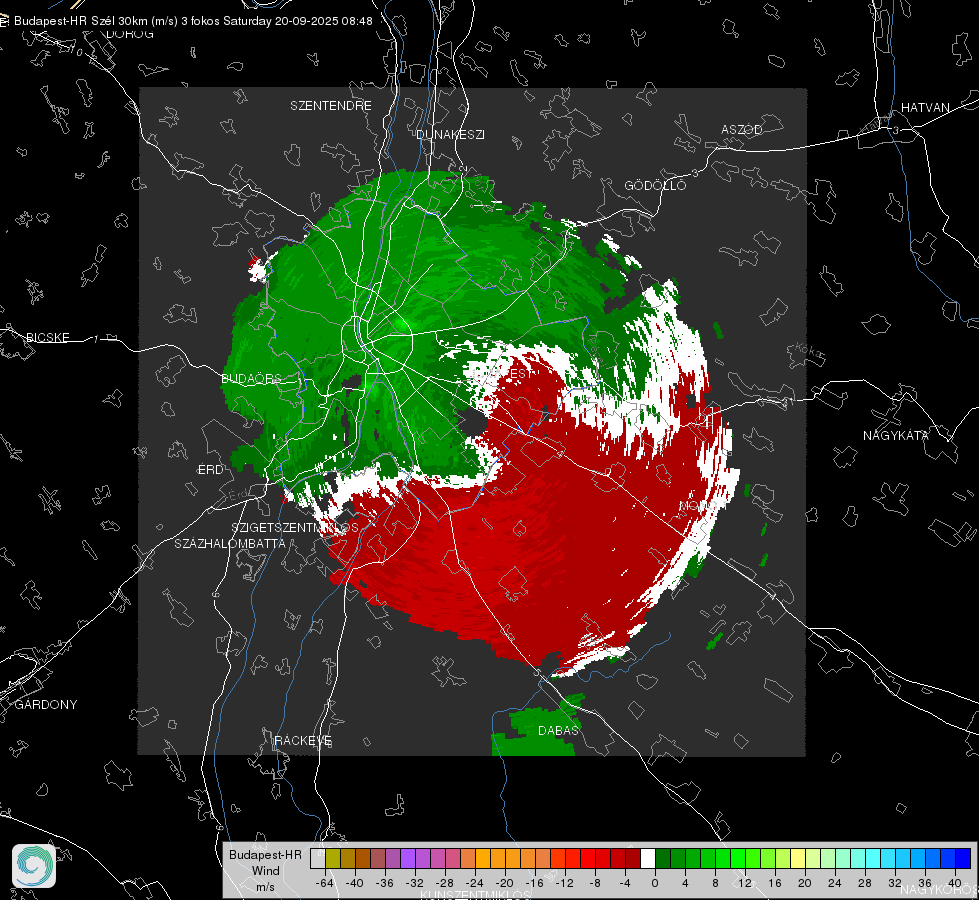
Task: Click the white zero-velocity swatch in legend
Action: pos(648,858)
